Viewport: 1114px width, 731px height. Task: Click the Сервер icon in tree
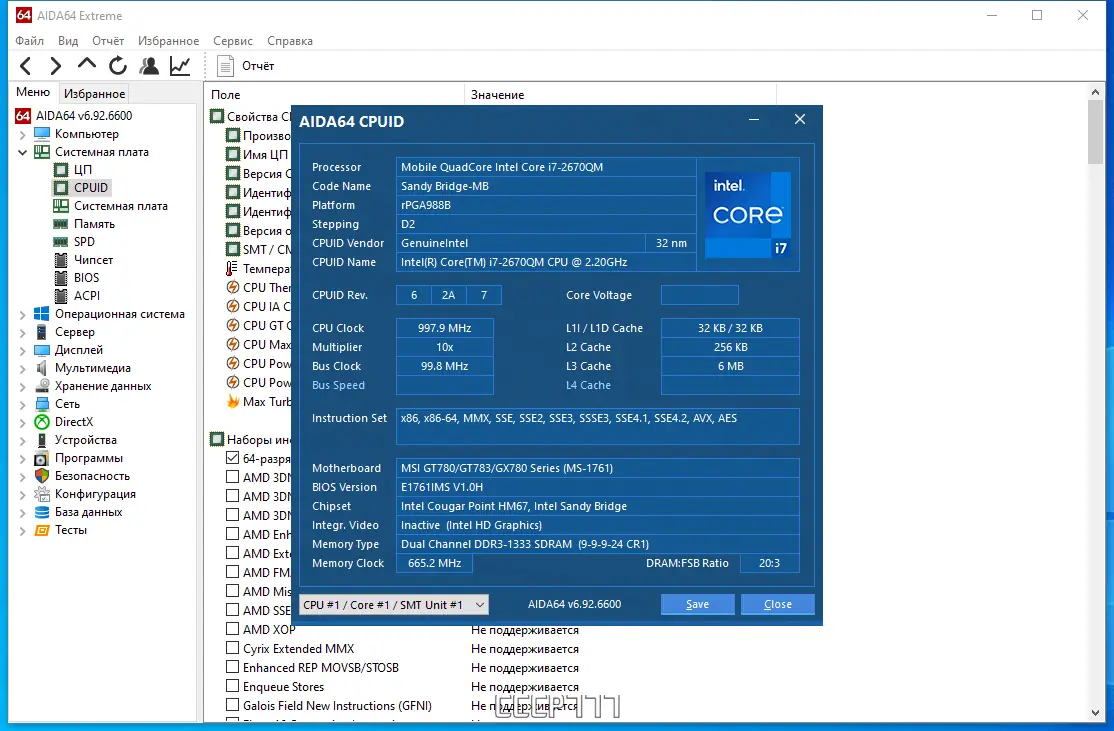(42, 332)
